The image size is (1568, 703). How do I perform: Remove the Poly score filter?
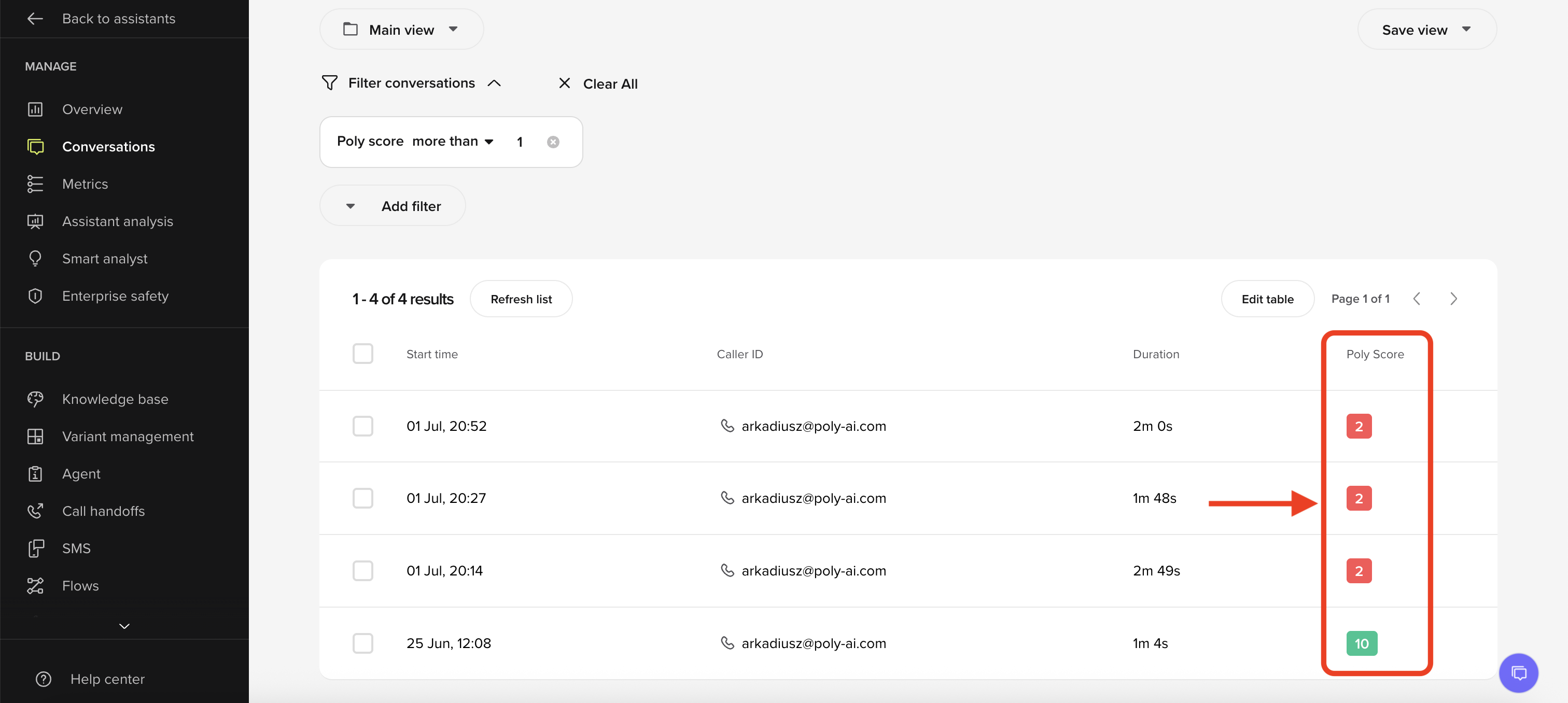553,142
